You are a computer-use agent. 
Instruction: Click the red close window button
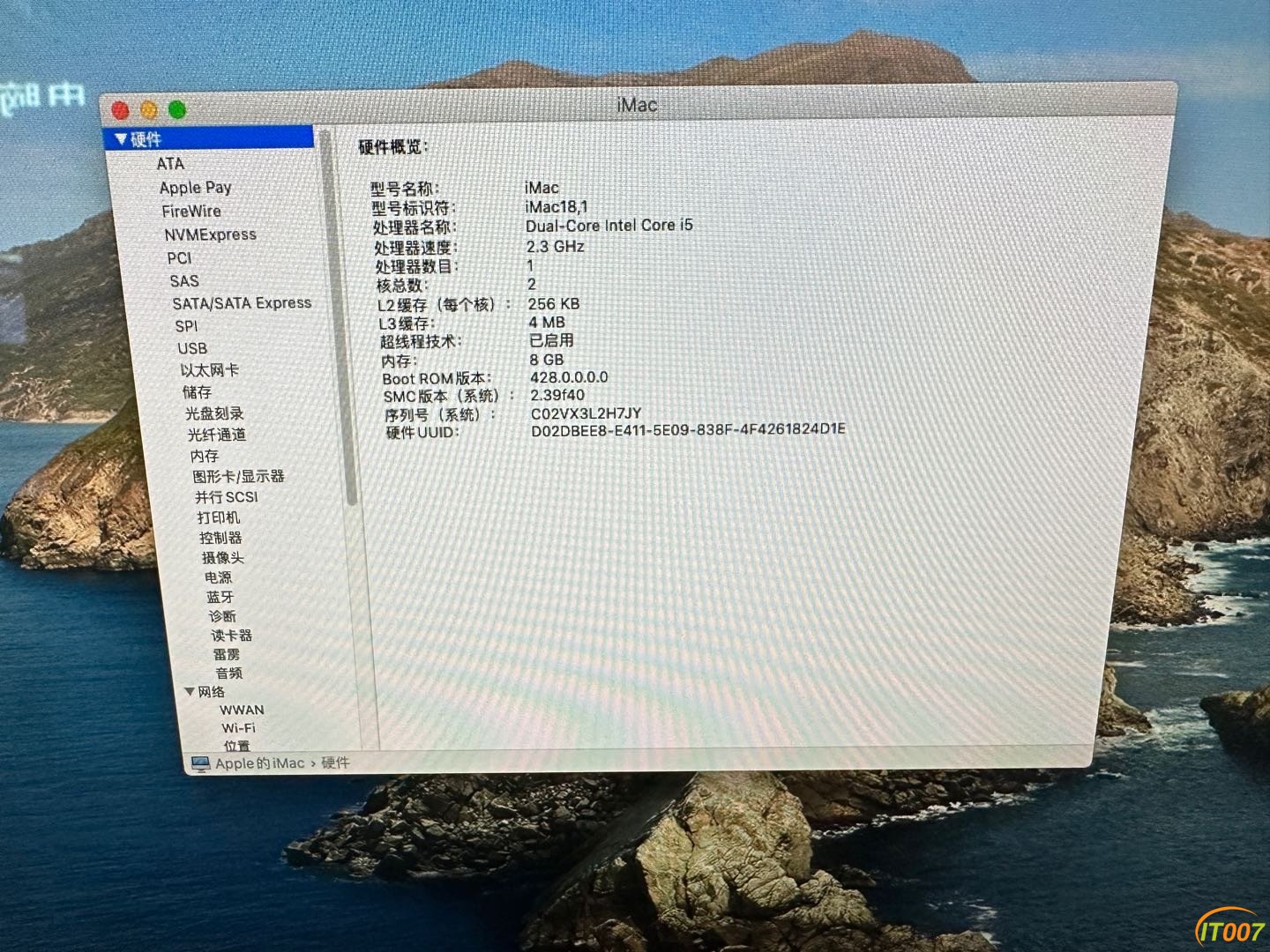point(121,110)
